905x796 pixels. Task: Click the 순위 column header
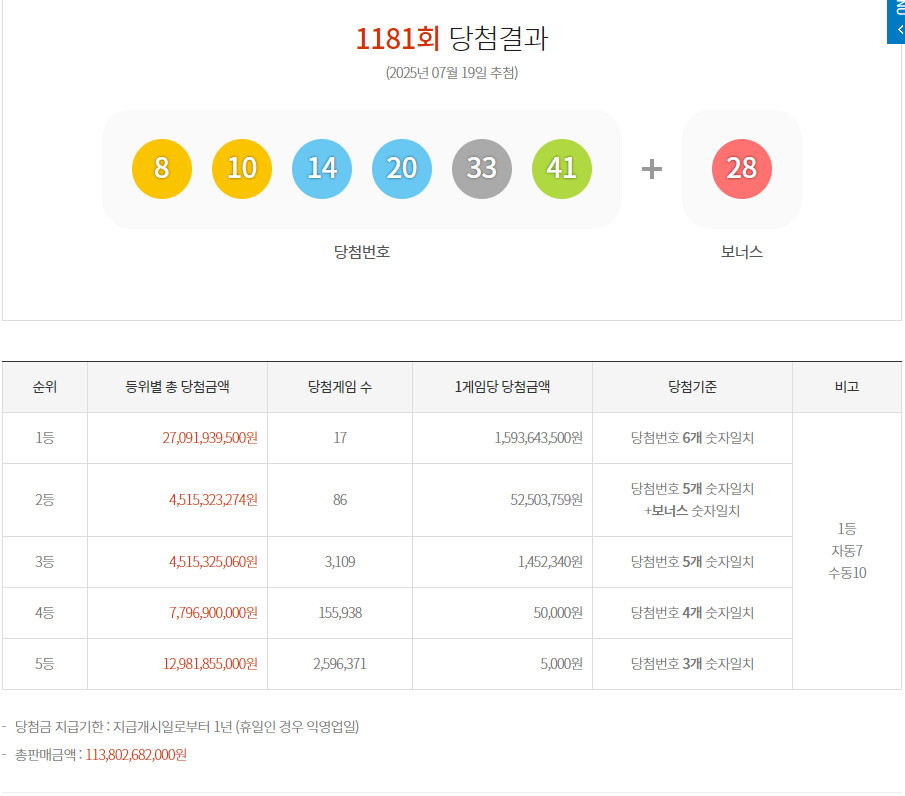click(44, 387)
